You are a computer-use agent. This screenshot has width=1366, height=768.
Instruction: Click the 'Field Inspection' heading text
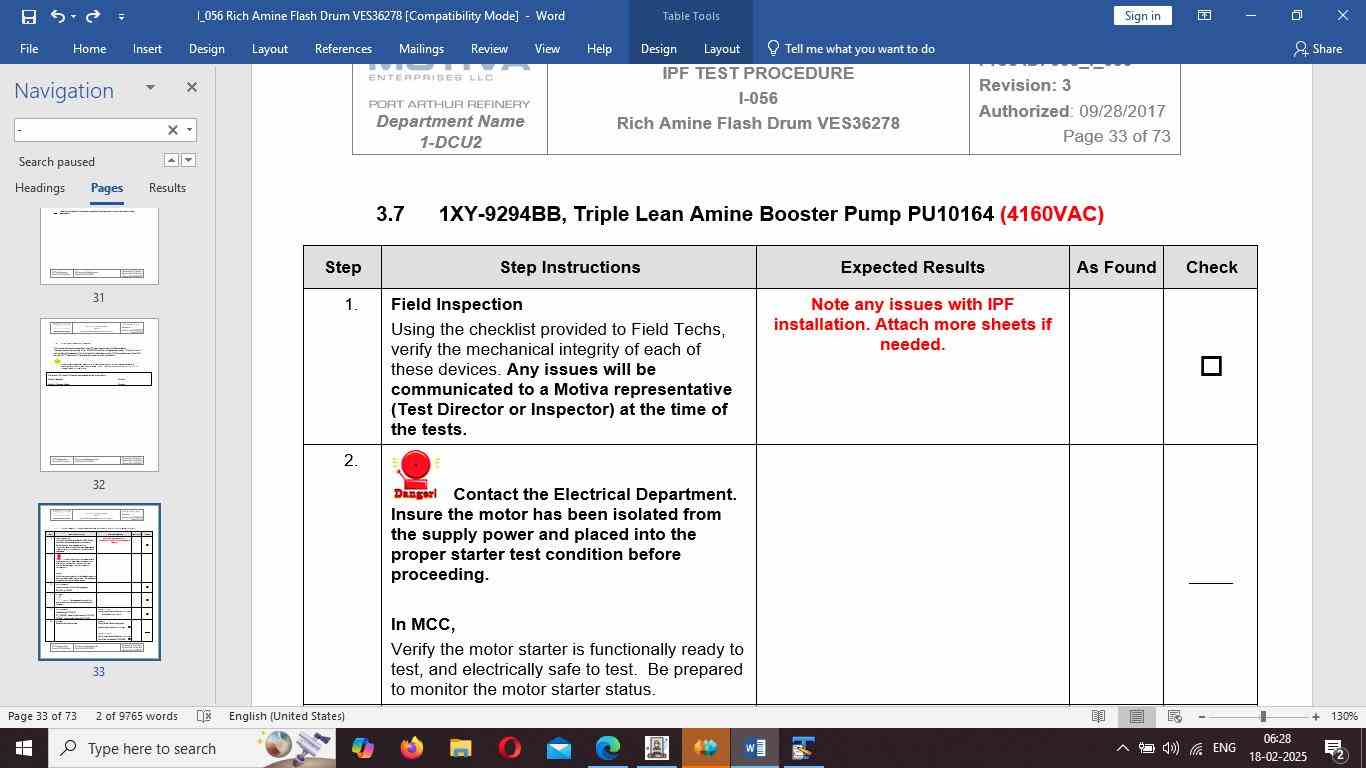click(457, 304)
